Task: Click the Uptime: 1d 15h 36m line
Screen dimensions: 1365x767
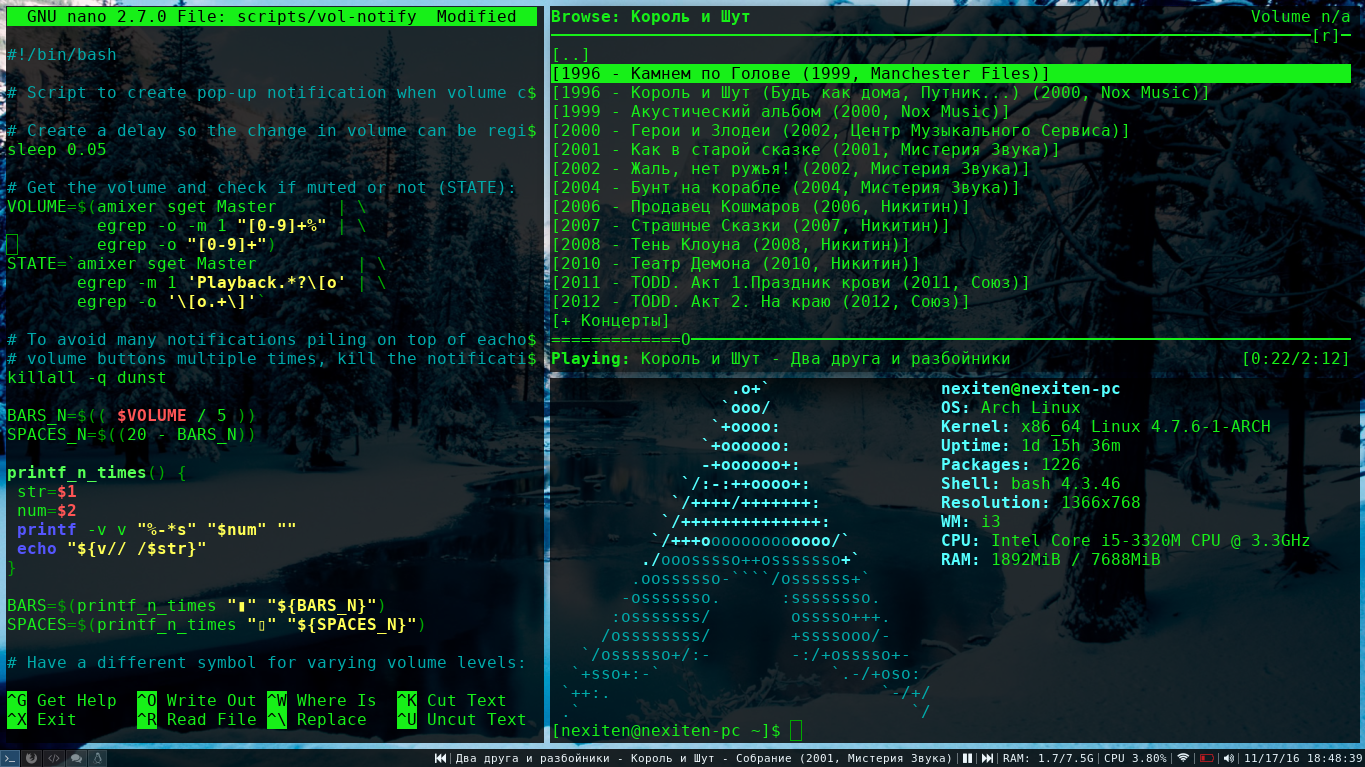Action: pos(1031,446)
